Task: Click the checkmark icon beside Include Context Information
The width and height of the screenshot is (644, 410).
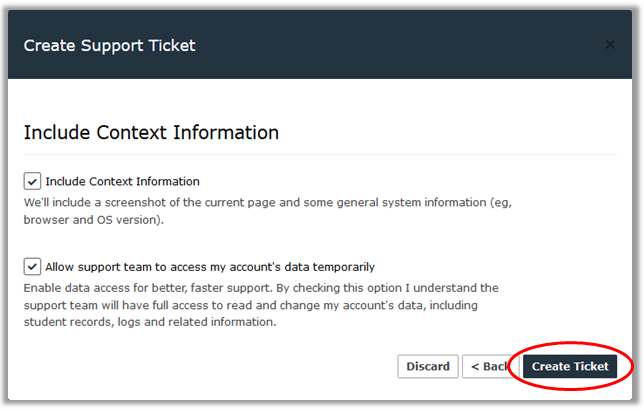Action: [x=32, y=181]
